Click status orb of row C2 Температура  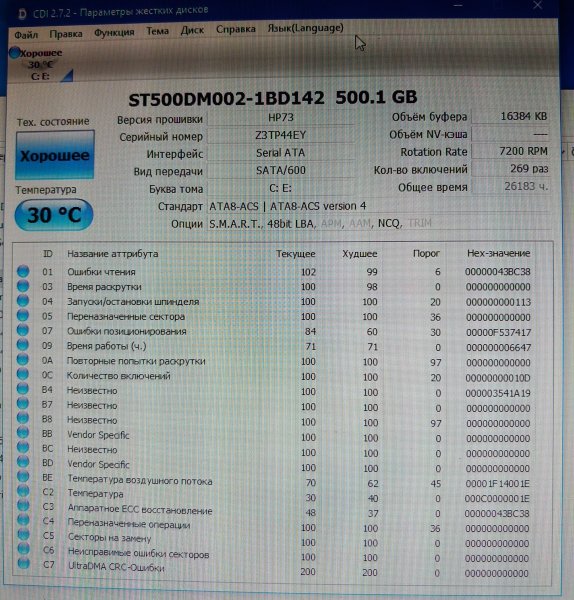click(x=23, y=491)
